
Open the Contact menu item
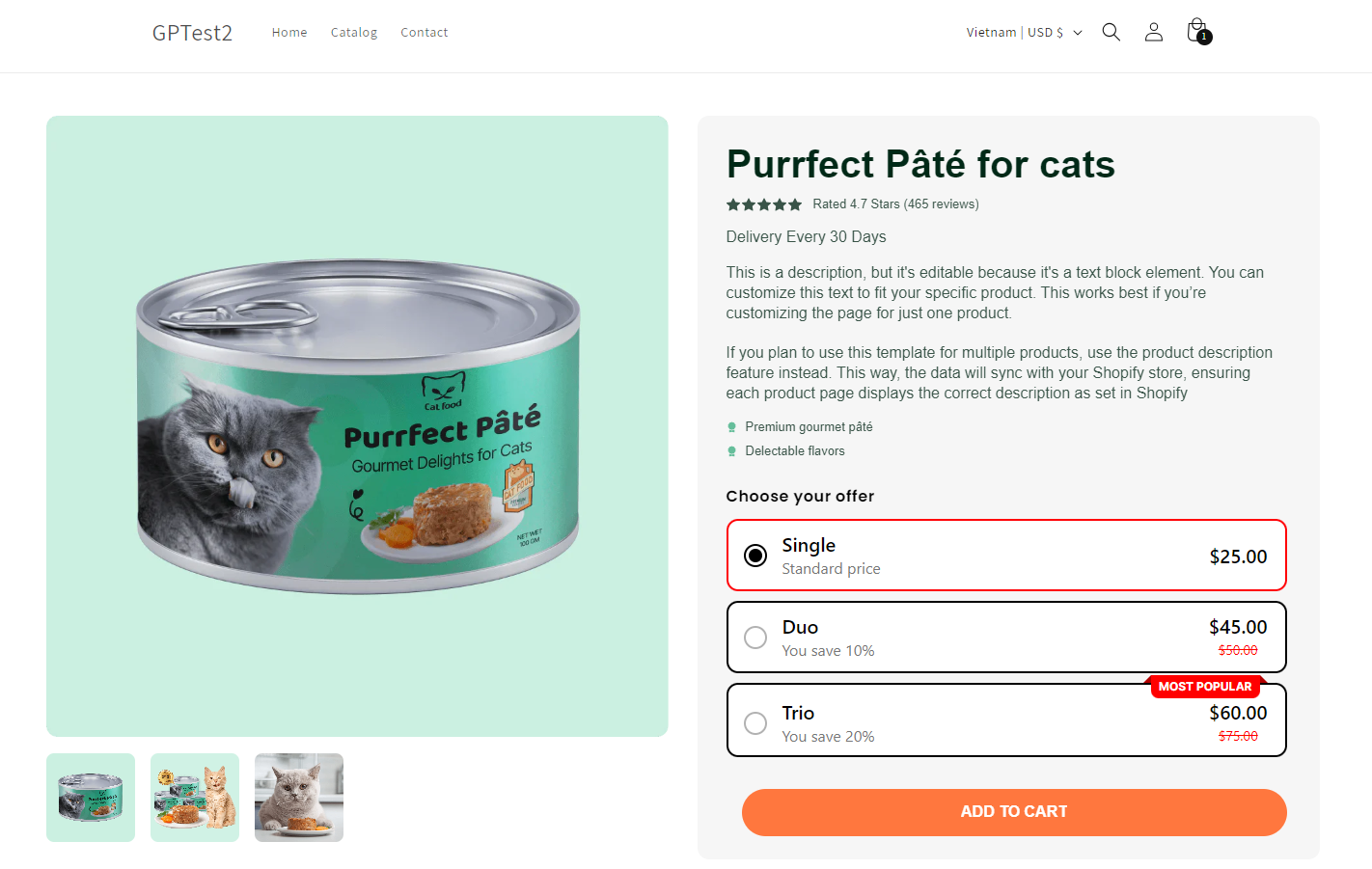coord(425,33)
